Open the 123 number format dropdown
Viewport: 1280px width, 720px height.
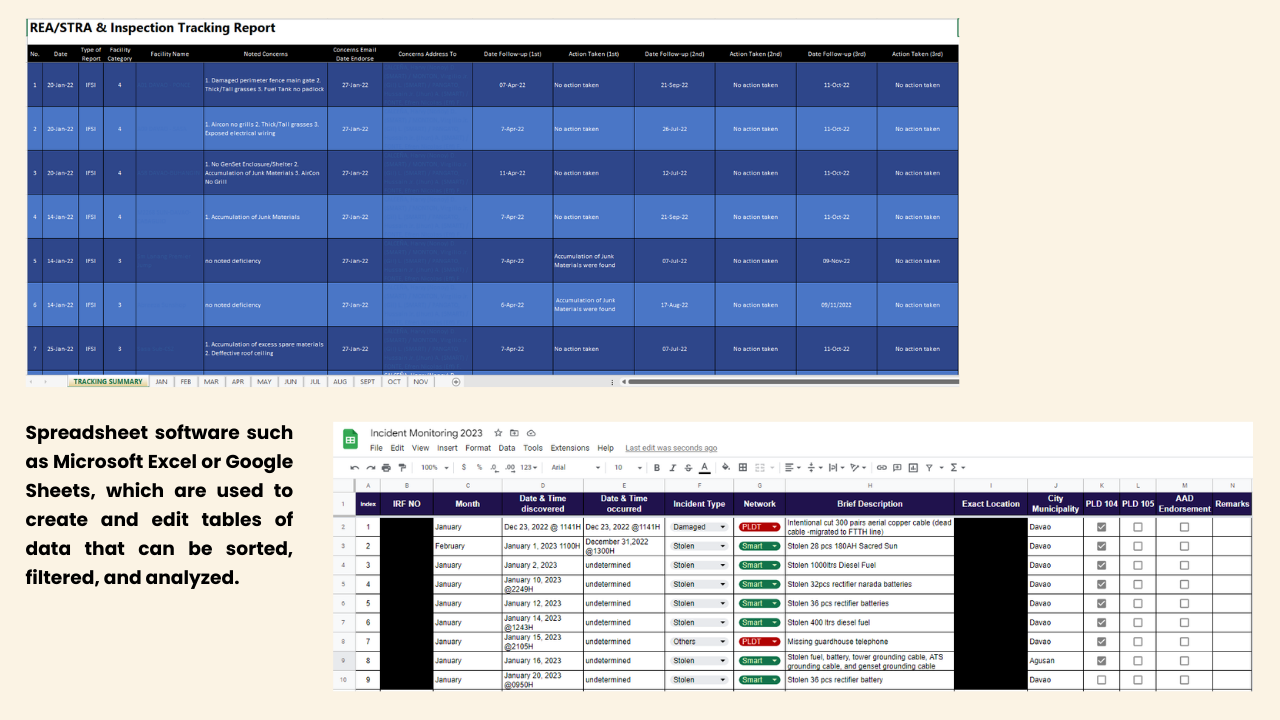[529, 467]
